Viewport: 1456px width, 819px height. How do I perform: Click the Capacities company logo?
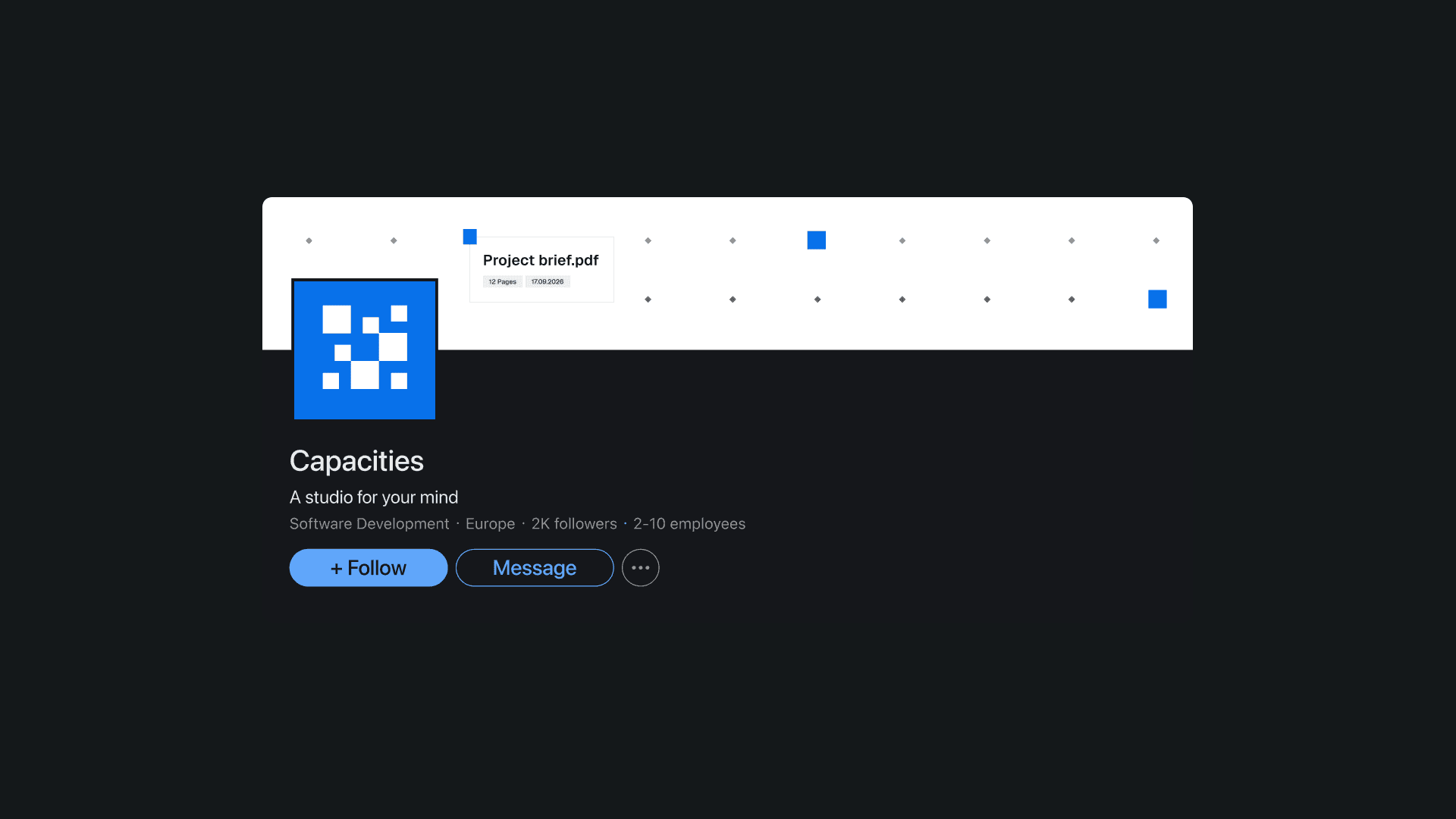click(364, 349)
